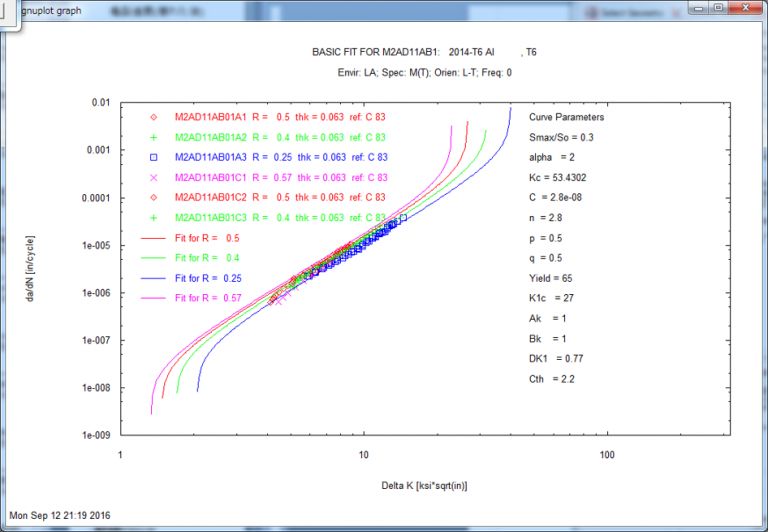Select the blue square marker for M2AD11AB01A3
The width and height of the screenshot is (768, 532).
click(154, 157)
